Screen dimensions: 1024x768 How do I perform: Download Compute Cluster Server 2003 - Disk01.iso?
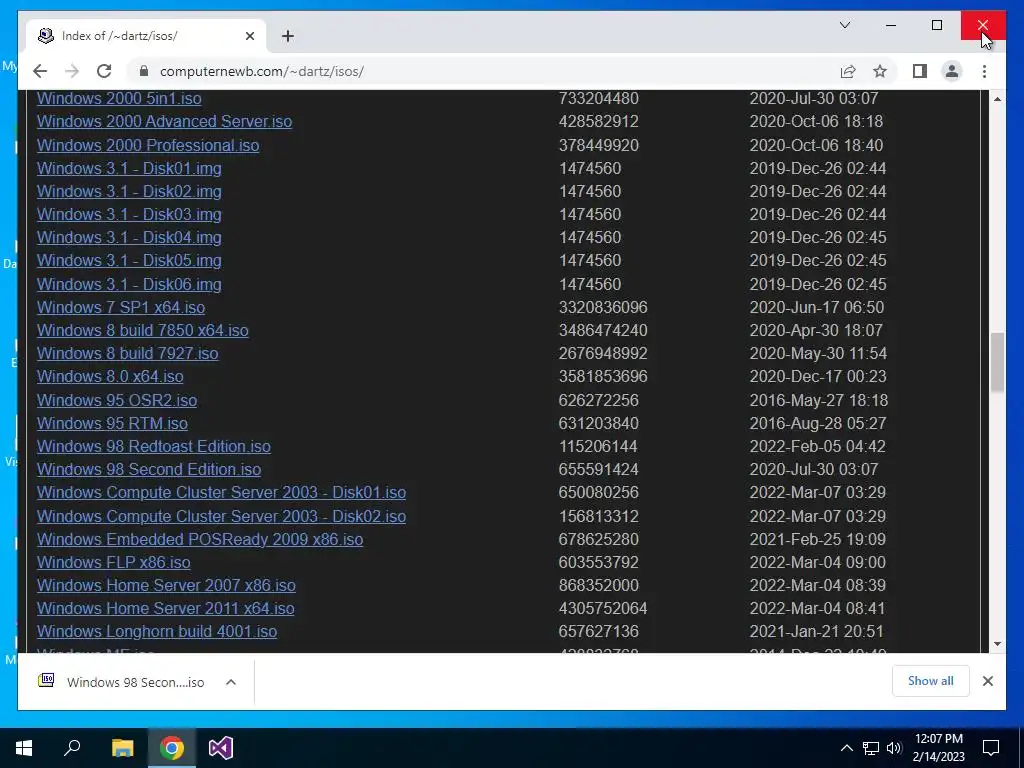click(221, 492)
